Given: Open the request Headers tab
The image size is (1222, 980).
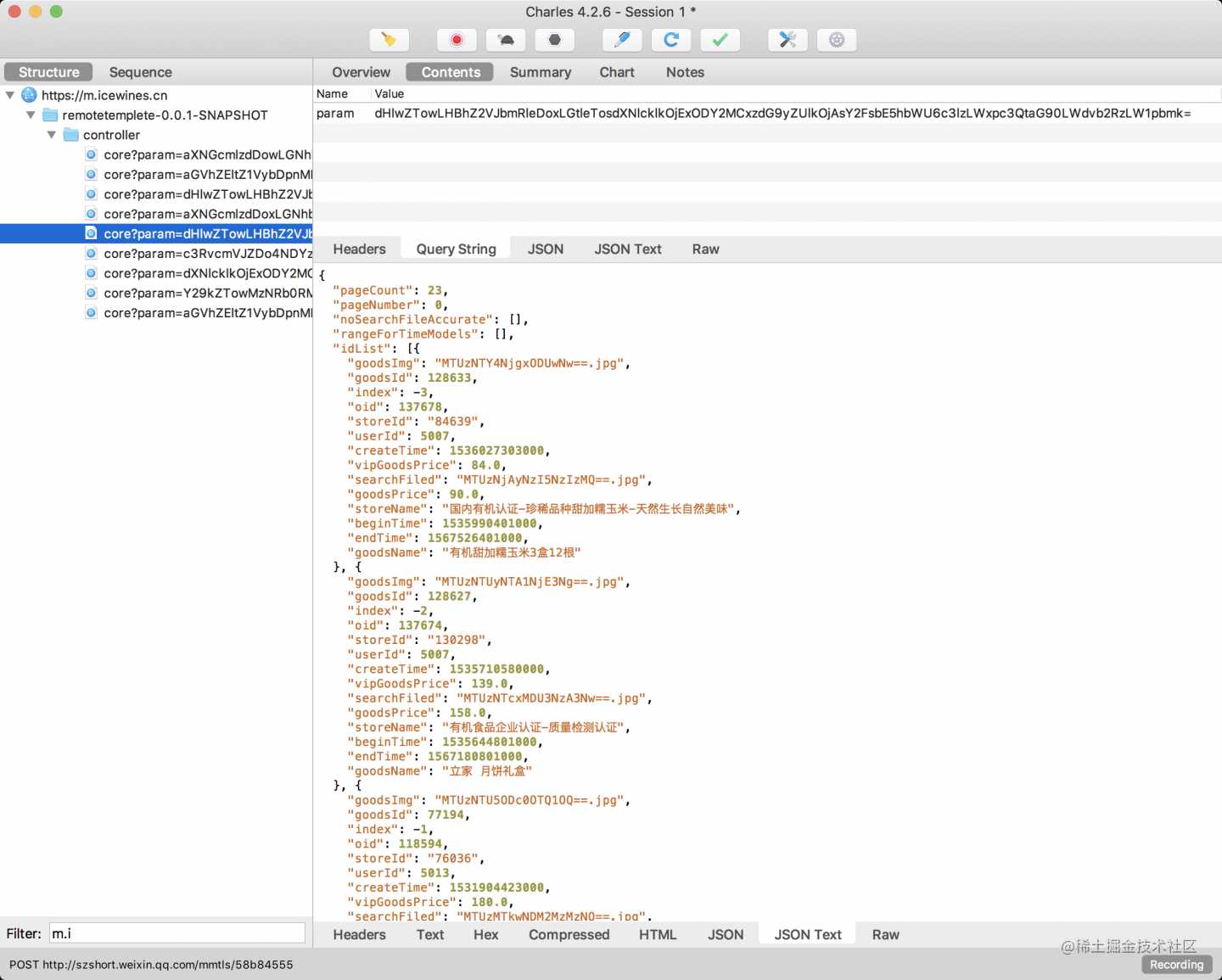Looking at the screenshot, I should pos(359,249).
